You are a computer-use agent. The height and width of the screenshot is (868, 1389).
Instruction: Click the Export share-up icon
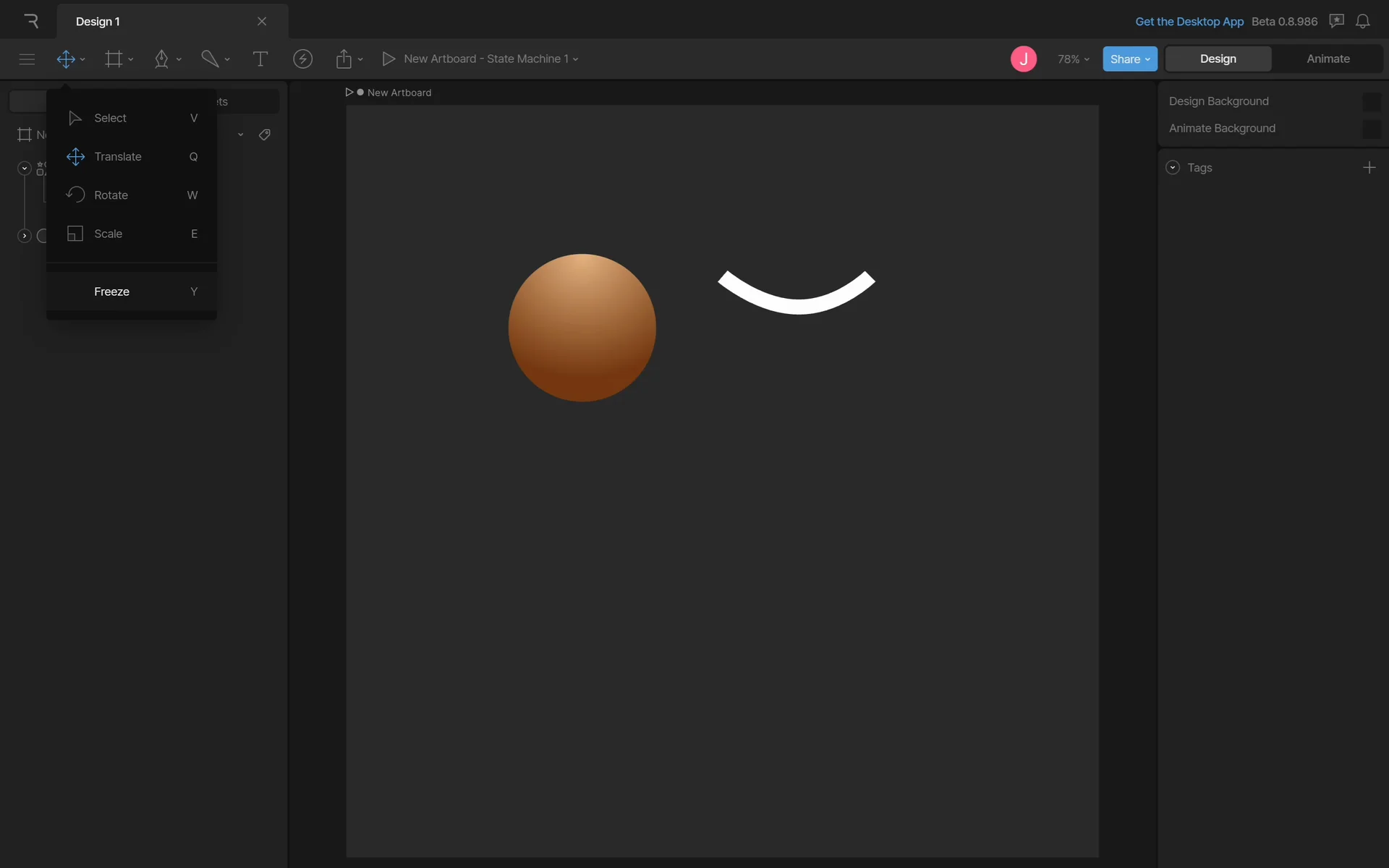click(x=344, y=59)
